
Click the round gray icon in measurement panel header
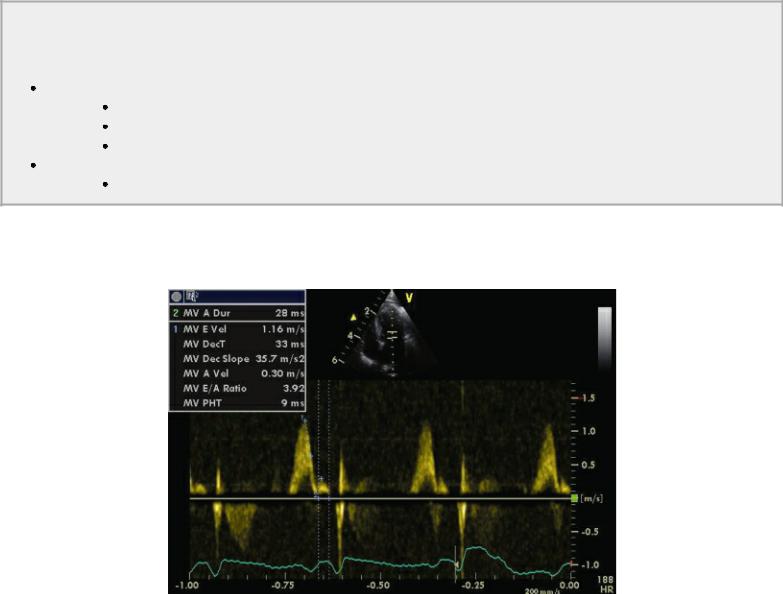click(x=176, y=297)
